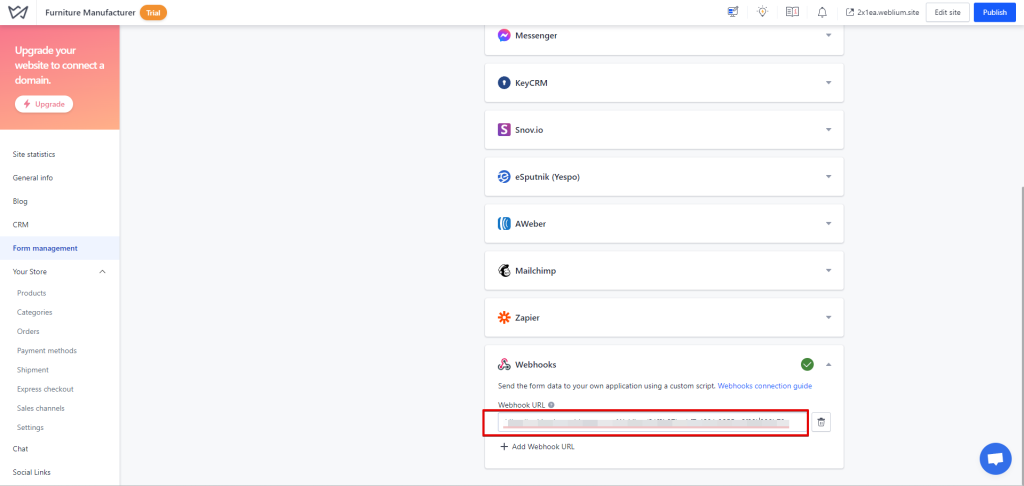Collapse Your Store submenu
This screenshot has width=1024, height=486.
point(102,271)
